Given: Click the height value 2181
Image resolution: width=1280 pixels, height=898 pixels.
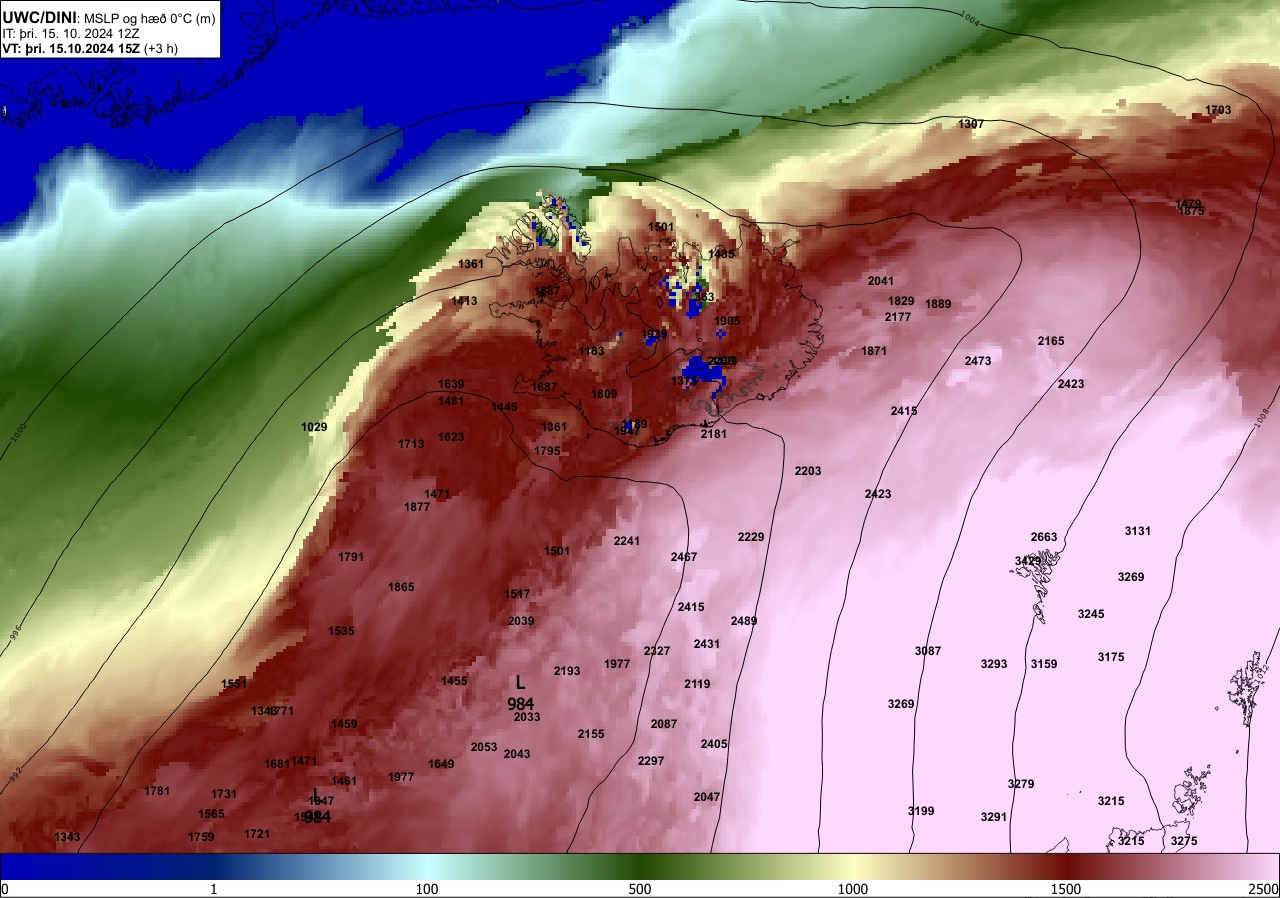Looking at the screenshot, I should pyautogui.click(x=714, y=434).
